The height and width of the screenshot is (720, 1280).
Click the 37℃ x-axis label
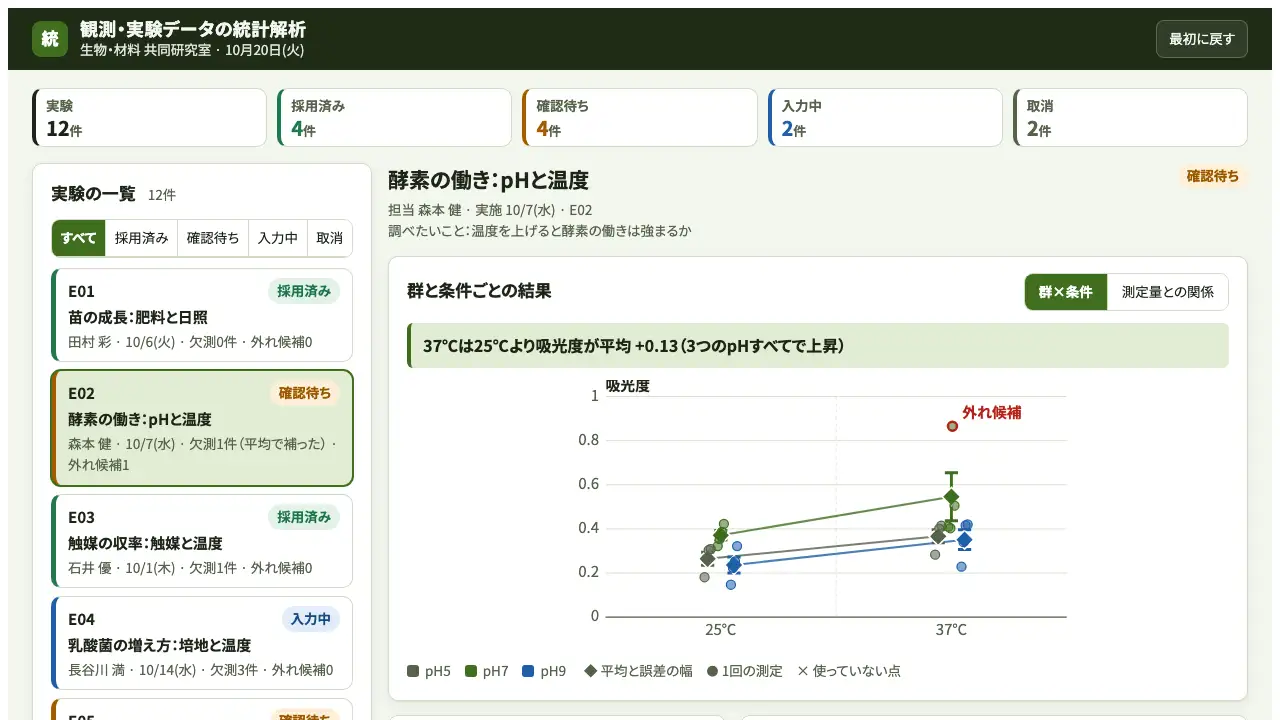pyautogui.click(x=951, y=630)
